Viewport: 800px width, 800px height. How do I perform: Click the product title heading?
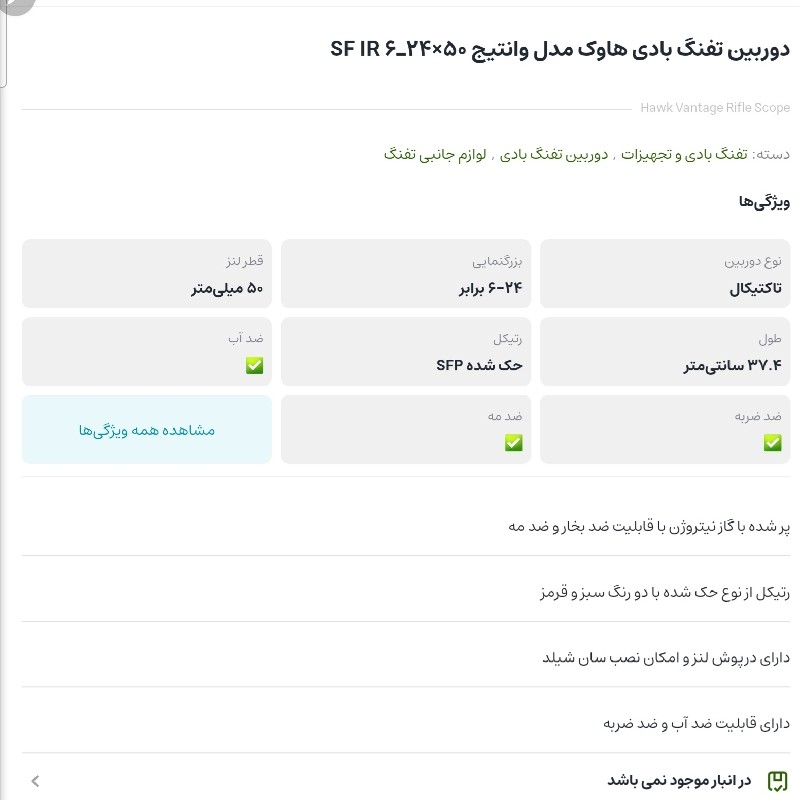[x=560, y=48]
